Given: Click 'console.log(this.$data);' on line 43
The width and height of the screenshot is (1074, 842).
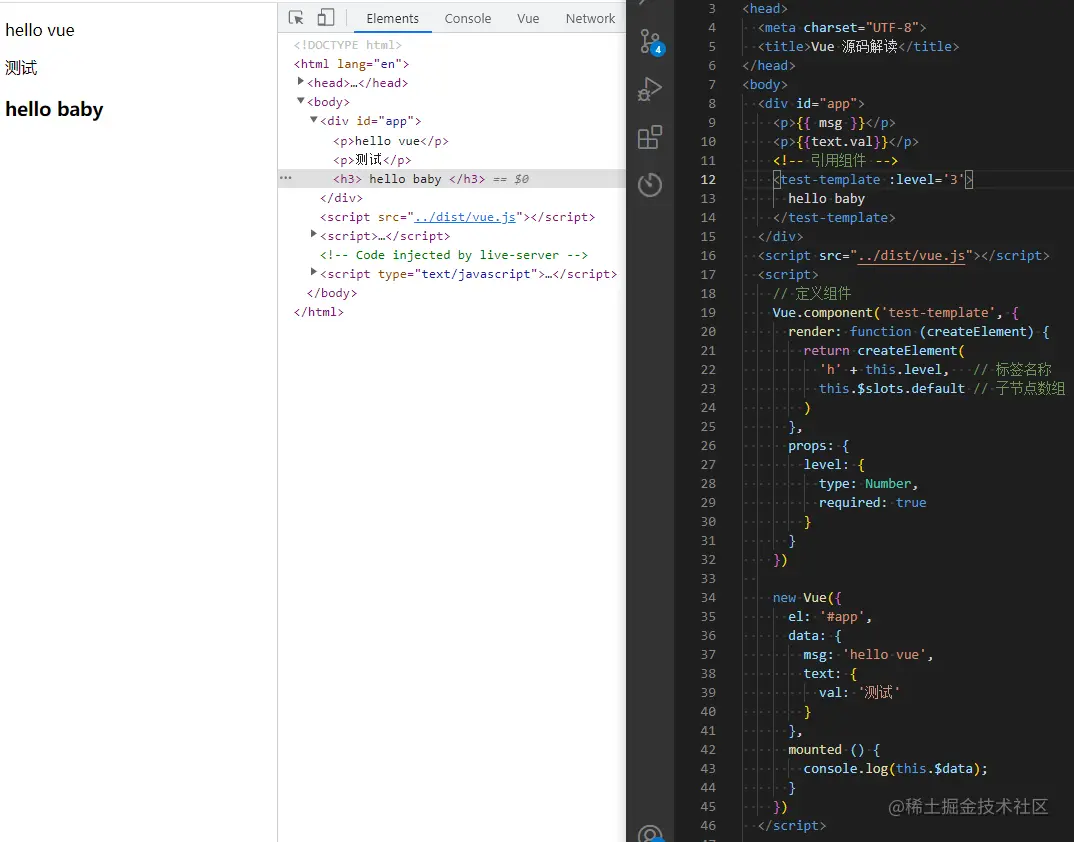Looking at the screenshot, I should click(x=895, y=769).
